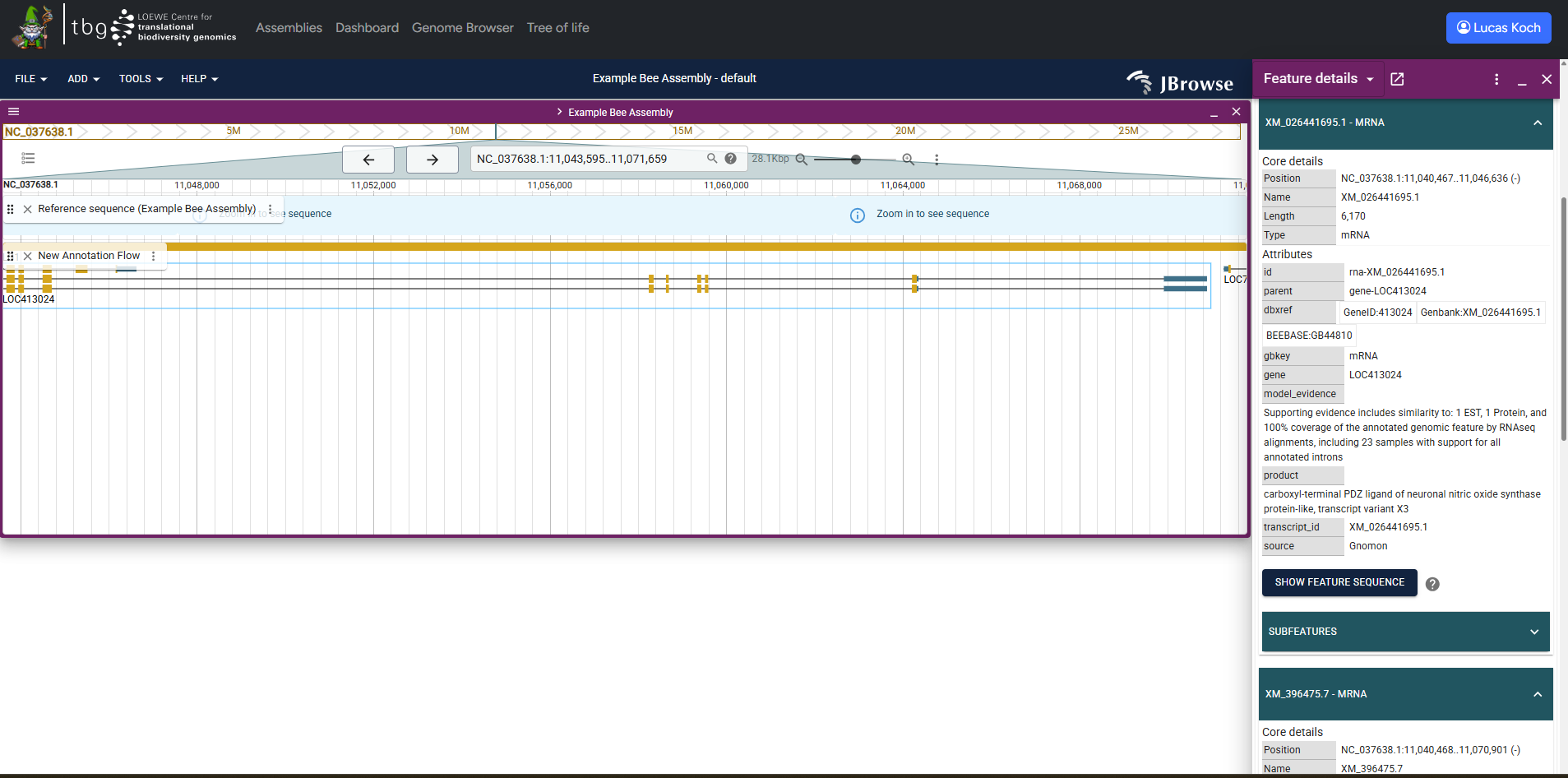Open the linear genome view hamburger menu
The image size is (1568, 778).
pyautogui.click(x=13, y=111)
